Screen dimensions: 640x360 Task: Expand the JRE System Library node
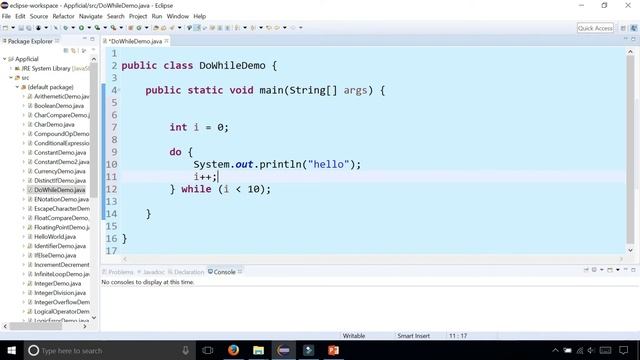(x=11, y=69)
